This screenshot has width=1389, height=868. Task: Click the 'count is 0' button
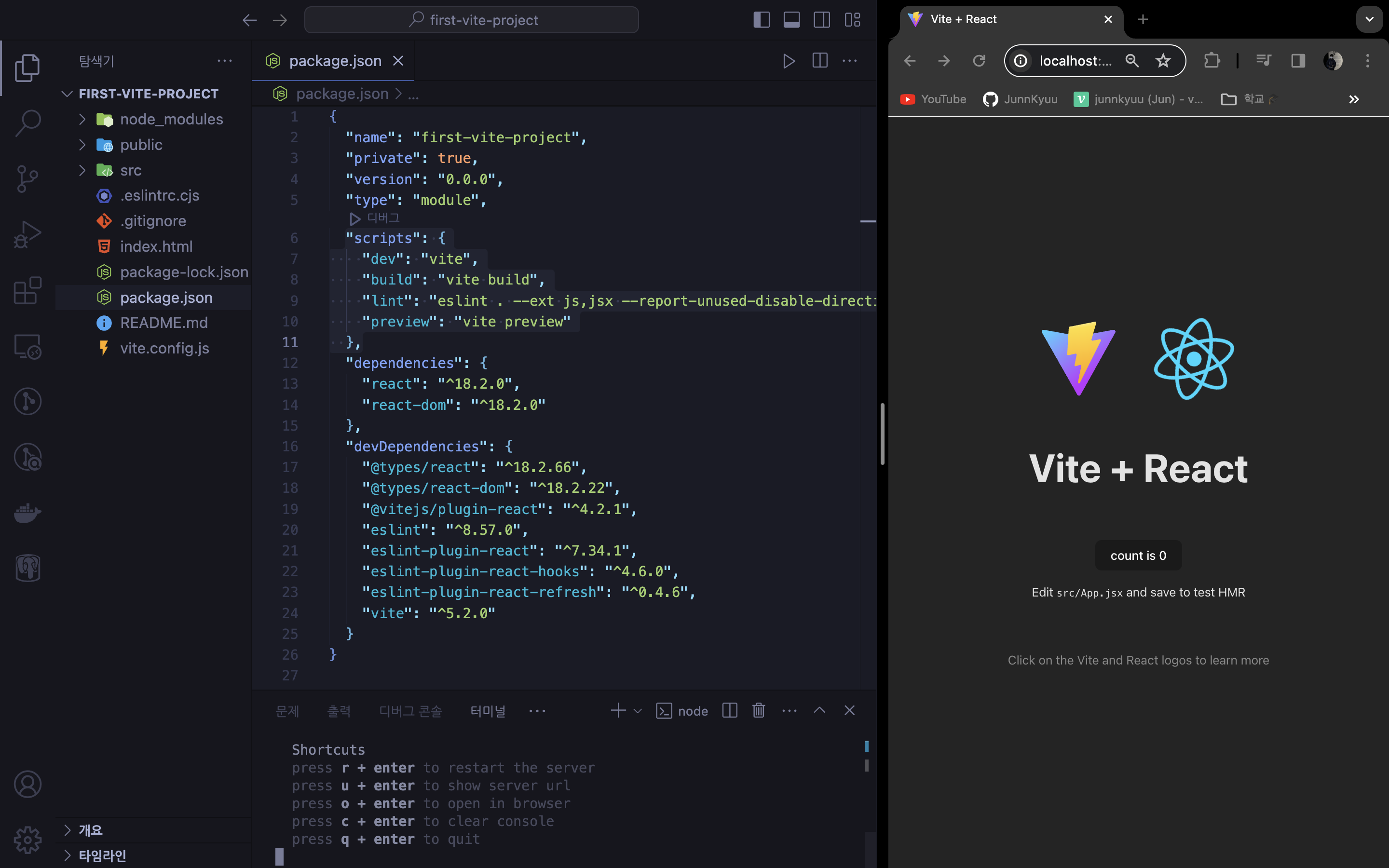point(1138,555)
